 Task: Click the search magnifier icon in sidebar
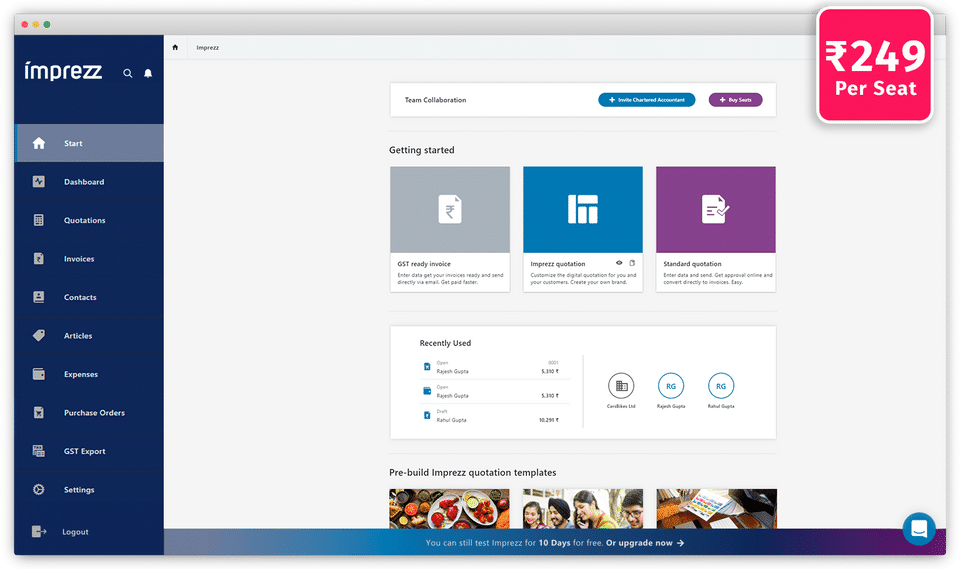coord(127,73)
